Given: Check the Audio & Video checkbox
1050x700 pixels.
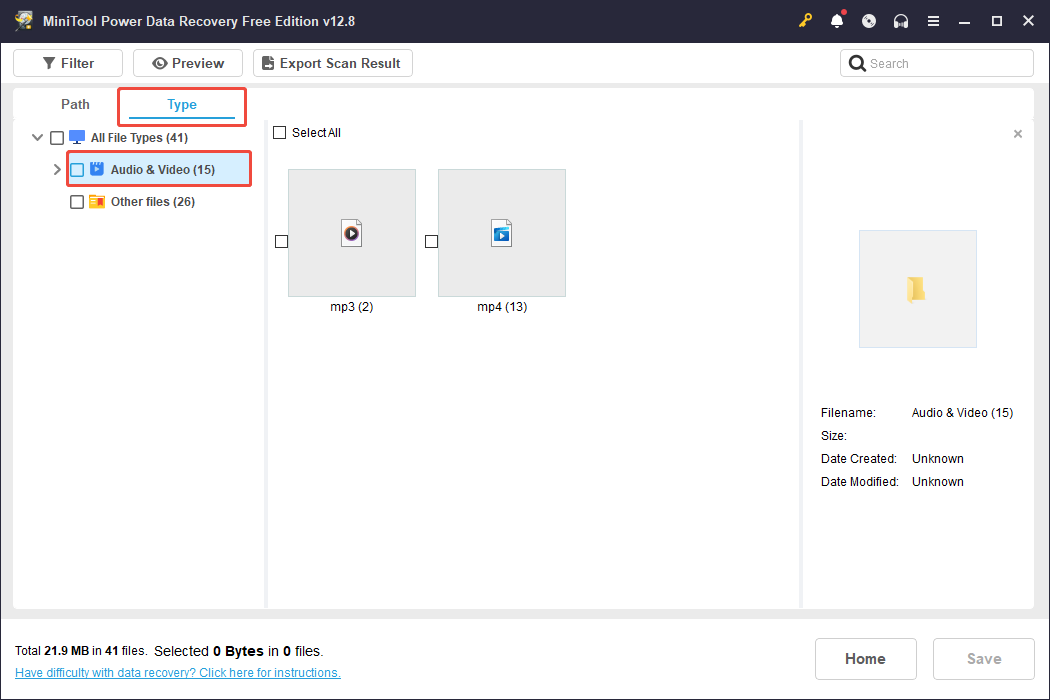Looking at the screenshot, I should (x=77, y=169).
